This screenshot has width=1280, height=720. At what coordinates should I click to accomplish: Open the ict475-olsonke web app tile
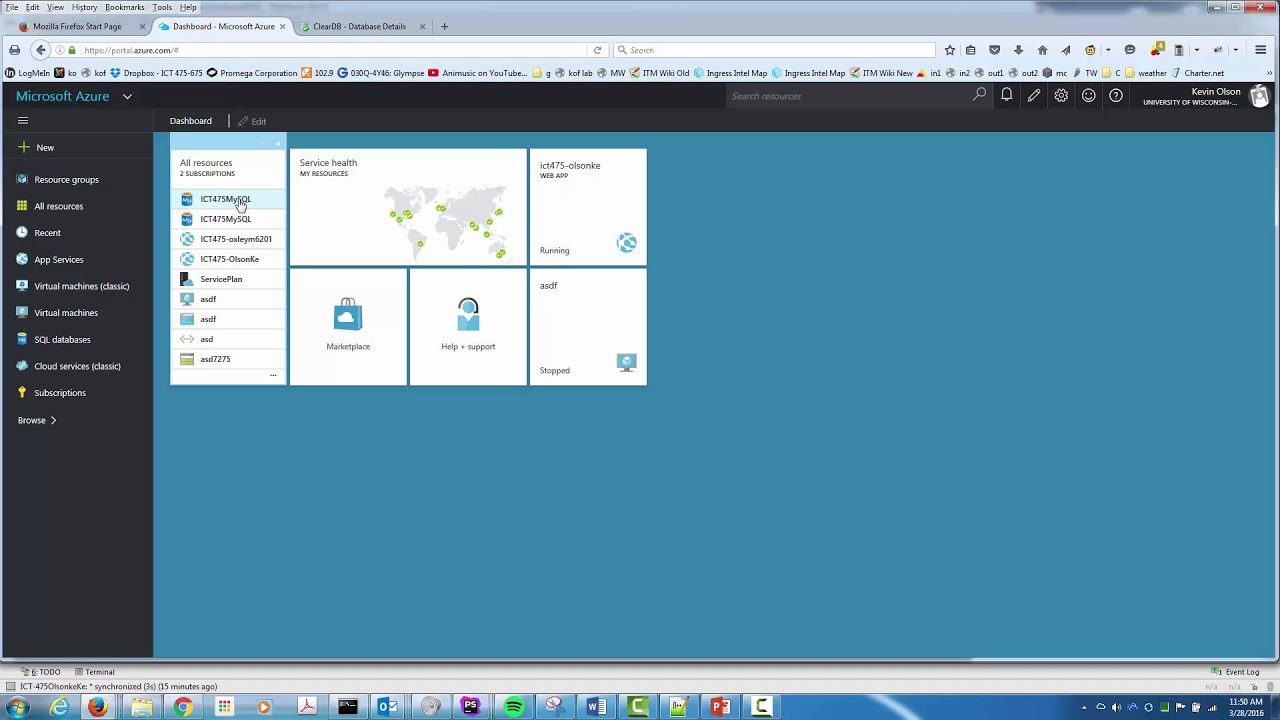point(588,207)
